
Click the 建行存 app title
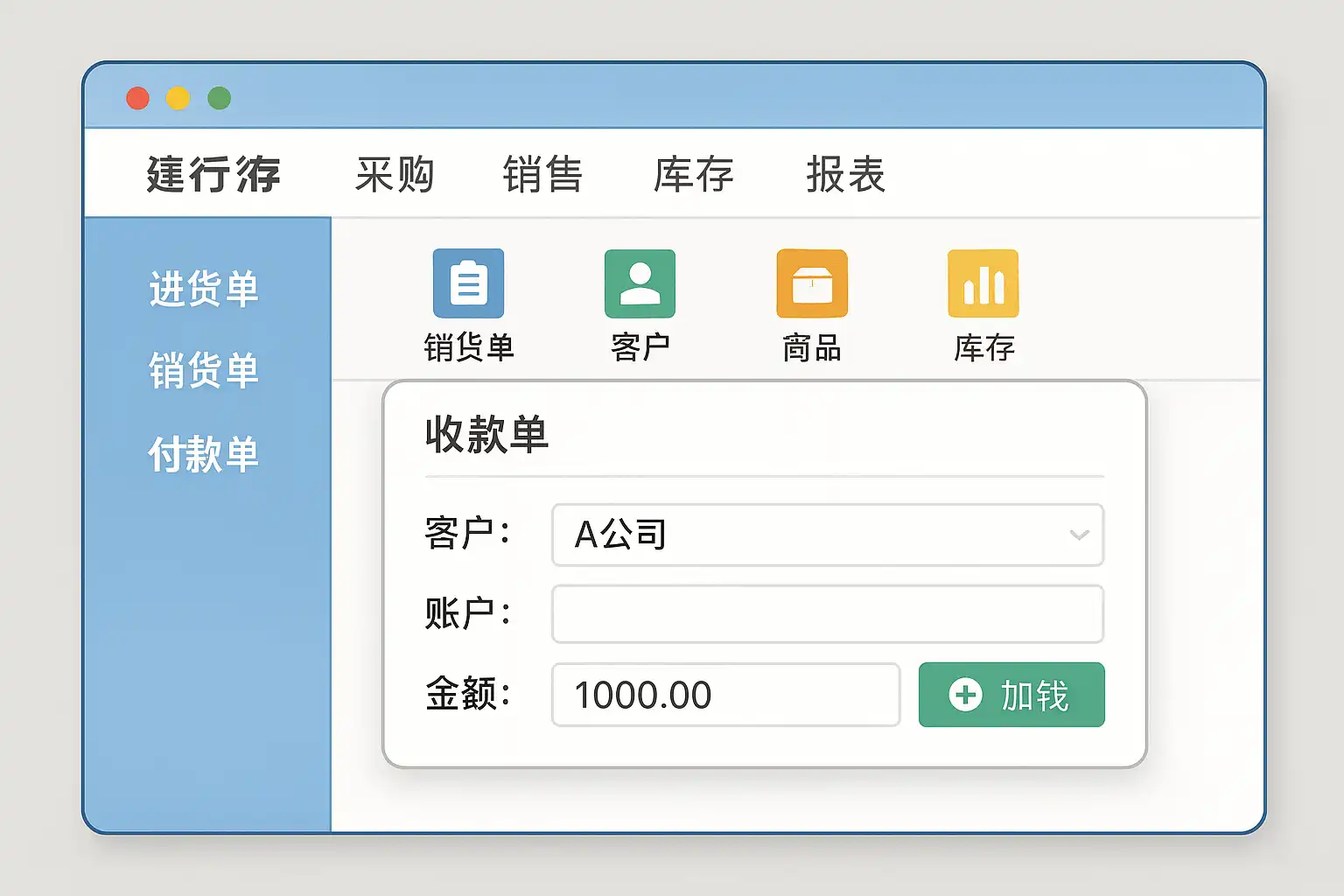click(x=213, y=174)
